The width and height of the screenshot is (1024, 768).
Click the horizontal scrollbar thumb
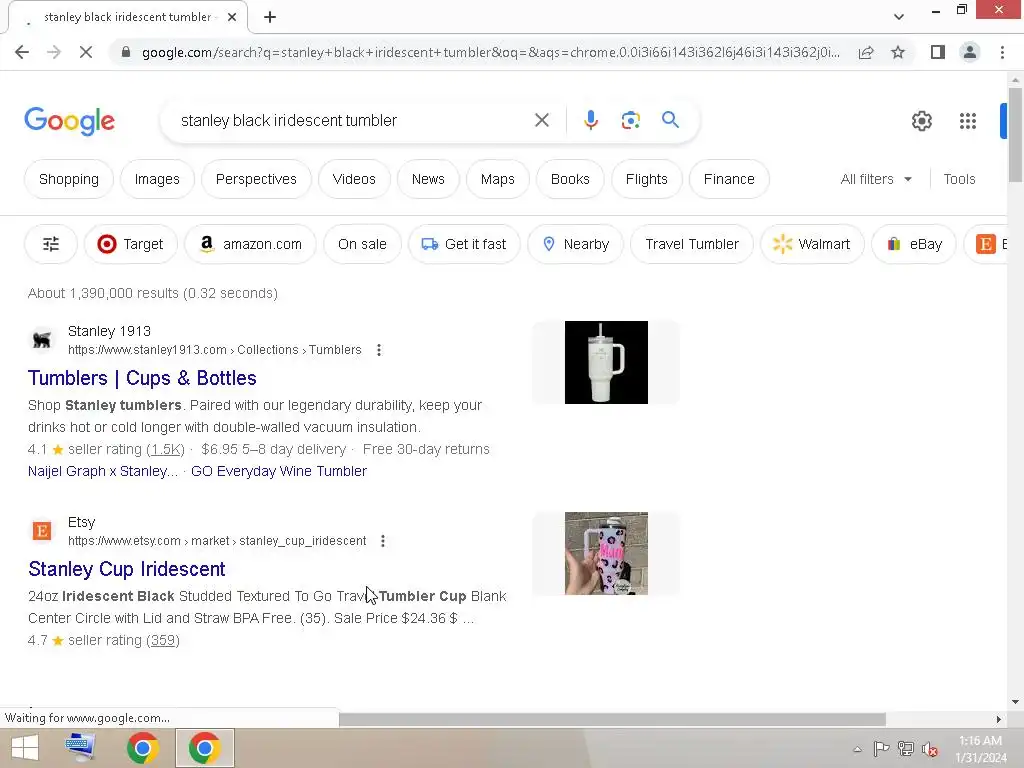click(612, 719)
